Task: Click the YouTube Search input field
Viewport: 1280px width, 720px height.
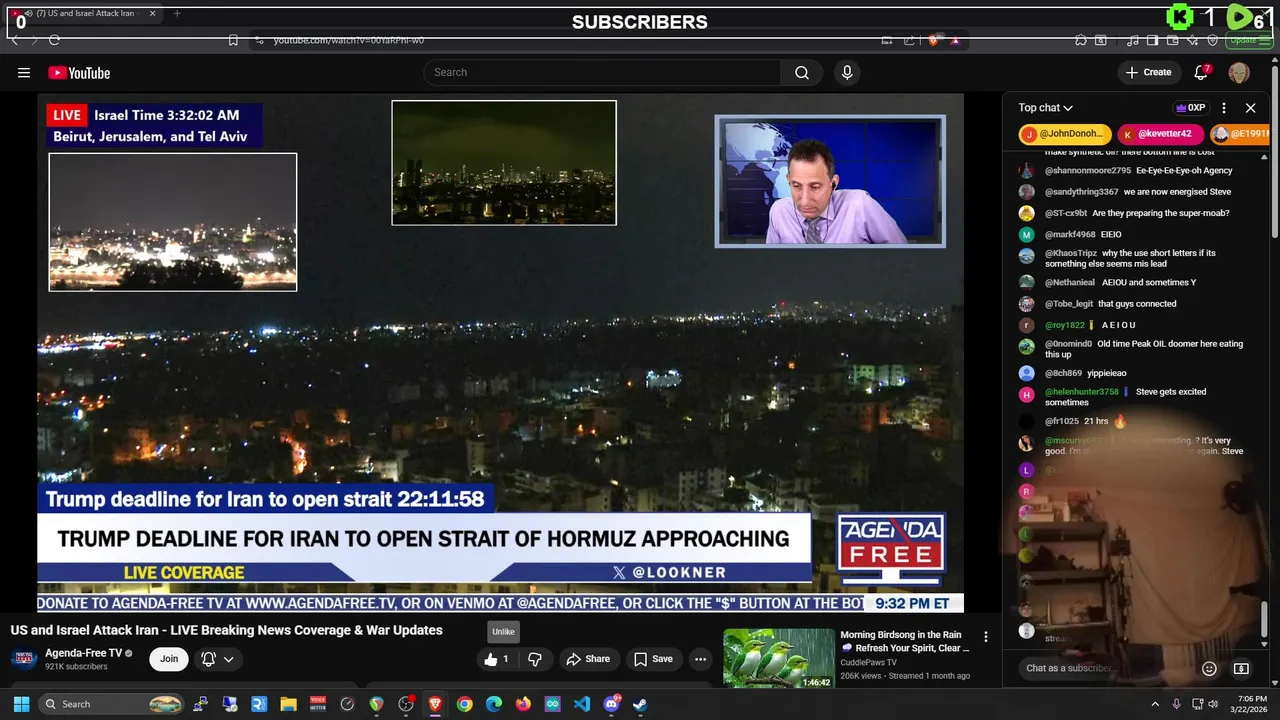Action: [x=603, y=72]
